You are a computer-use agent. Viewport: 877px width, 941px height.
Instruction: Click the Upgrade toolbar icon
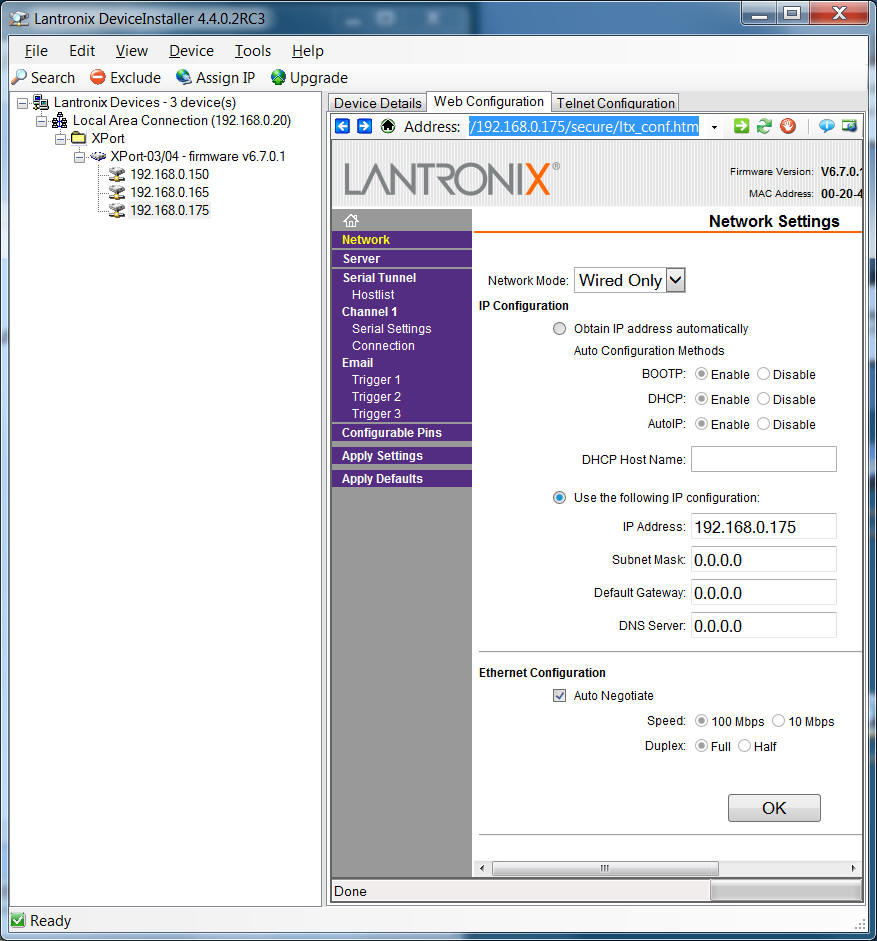[x=278, y=77]
